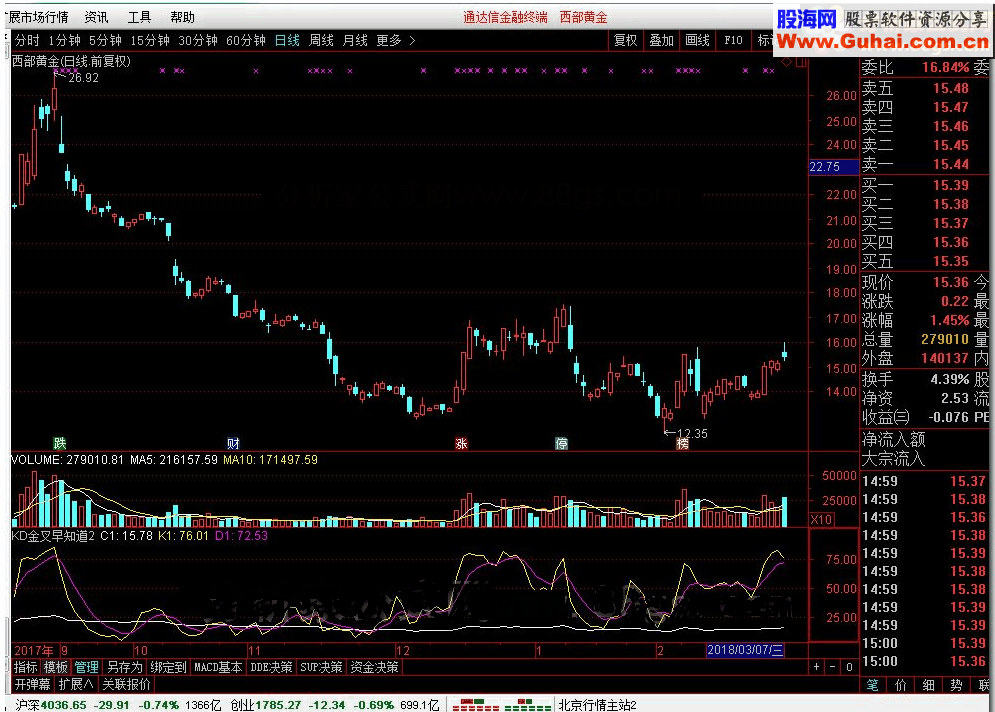The height and width of the screenshot is (712, 995).
Task: Click the 净流入额 label
Action: click(893, 439)
